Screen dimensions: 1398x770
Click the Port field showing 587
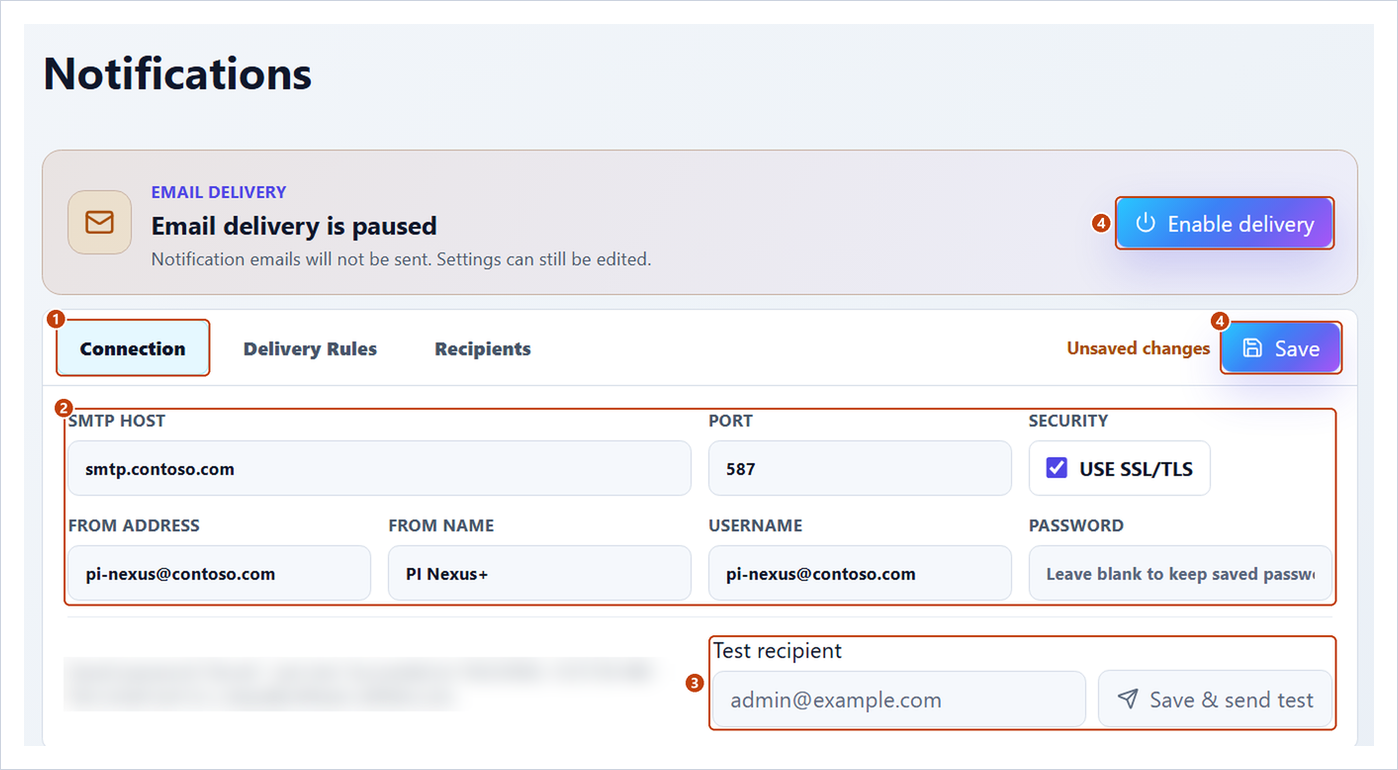point(860,468)
